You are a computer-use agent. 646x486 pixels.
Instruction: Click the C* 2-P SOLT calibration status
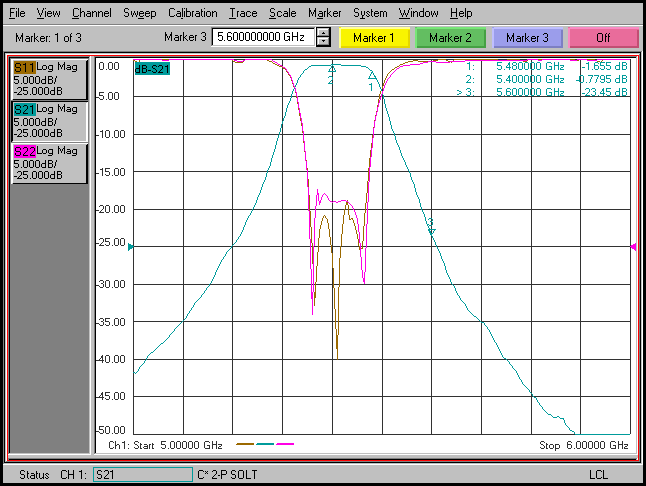coord(227,474)
